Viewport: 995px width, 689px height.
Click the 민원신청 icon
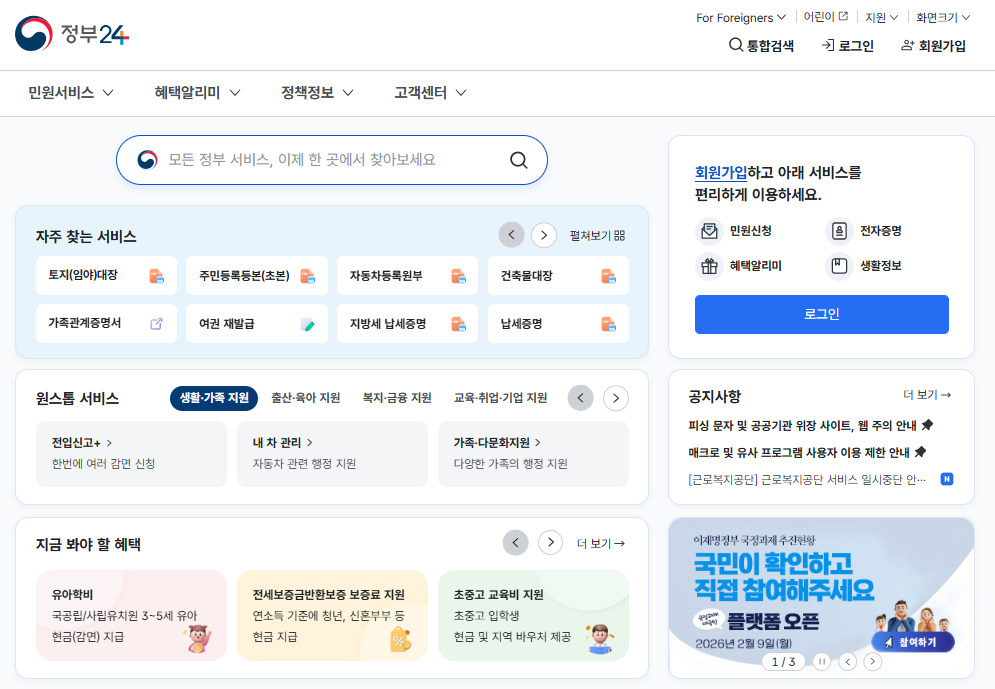[709, 231]
